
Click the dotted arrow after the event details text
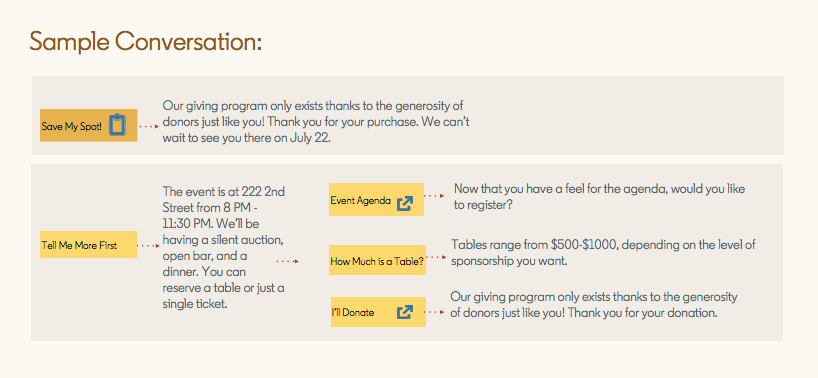(x=287, y=261)
